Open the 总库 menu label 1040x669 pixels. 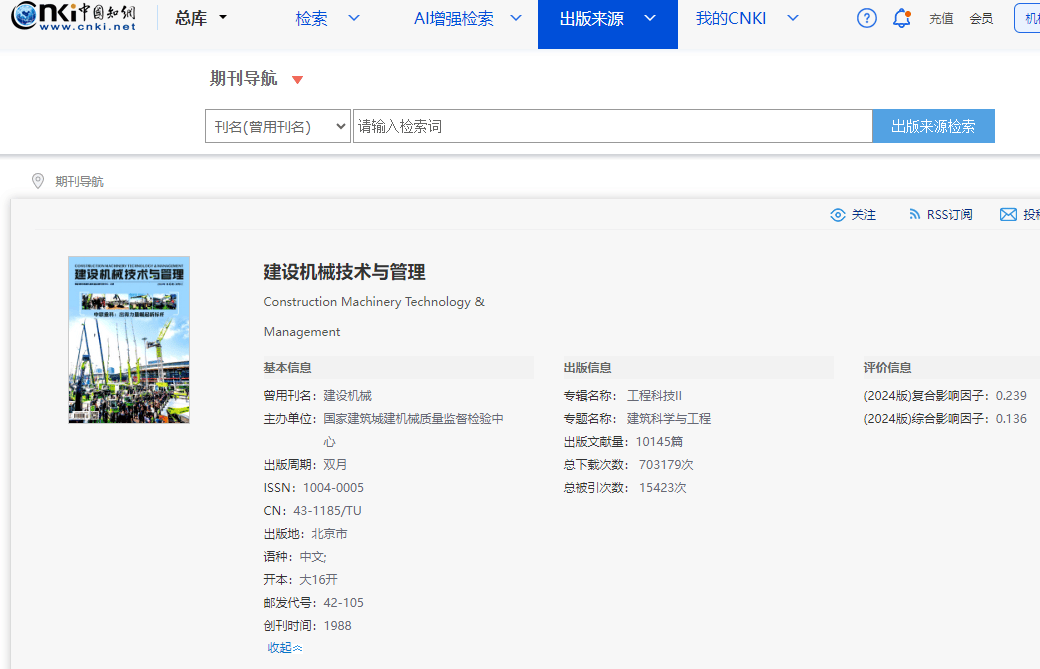click(191, 18)
